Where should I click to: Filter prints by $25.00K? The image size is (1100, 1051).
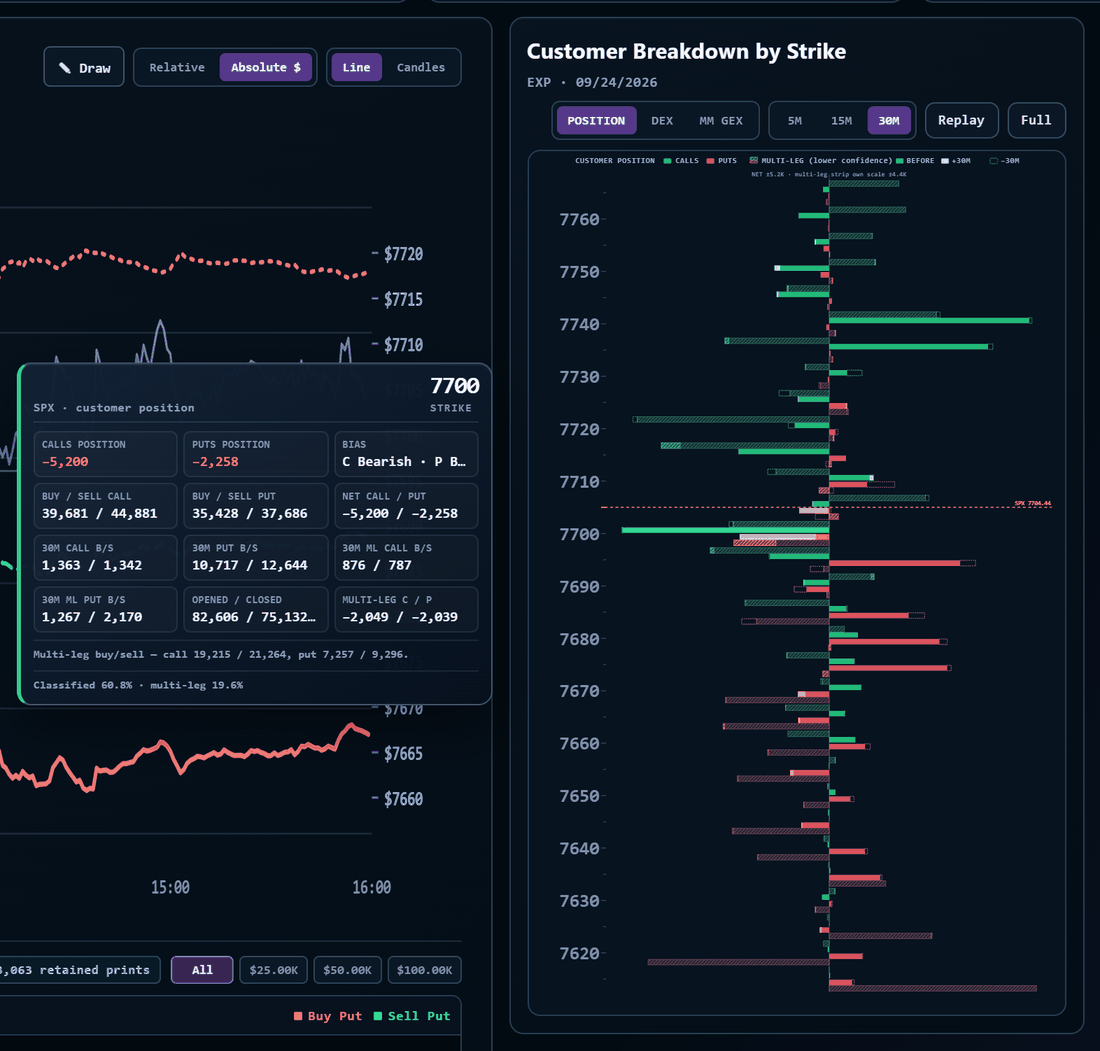pyautogui.click(x=274, y=970)
